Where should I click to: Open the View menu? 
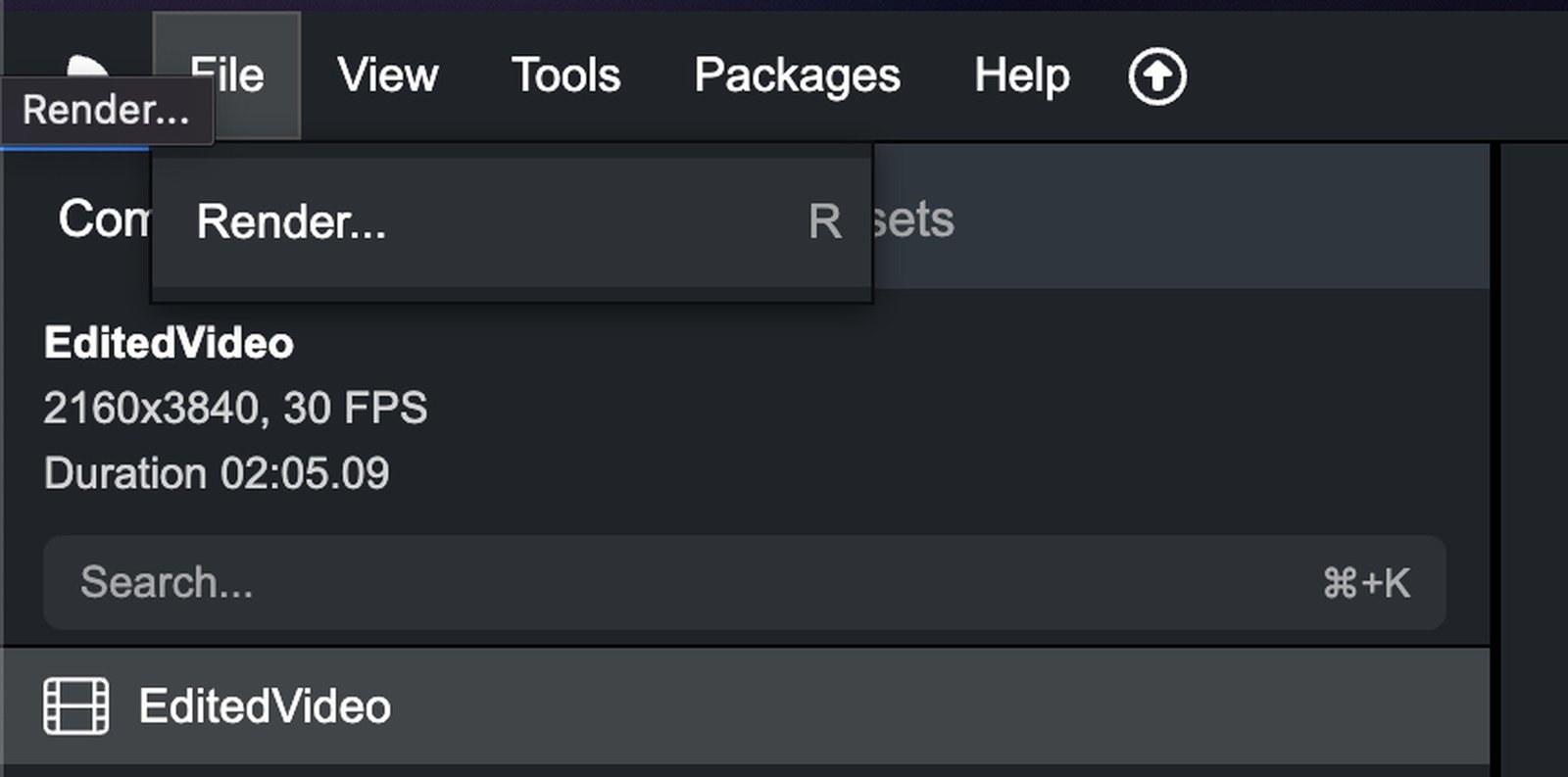pos(387,75)
